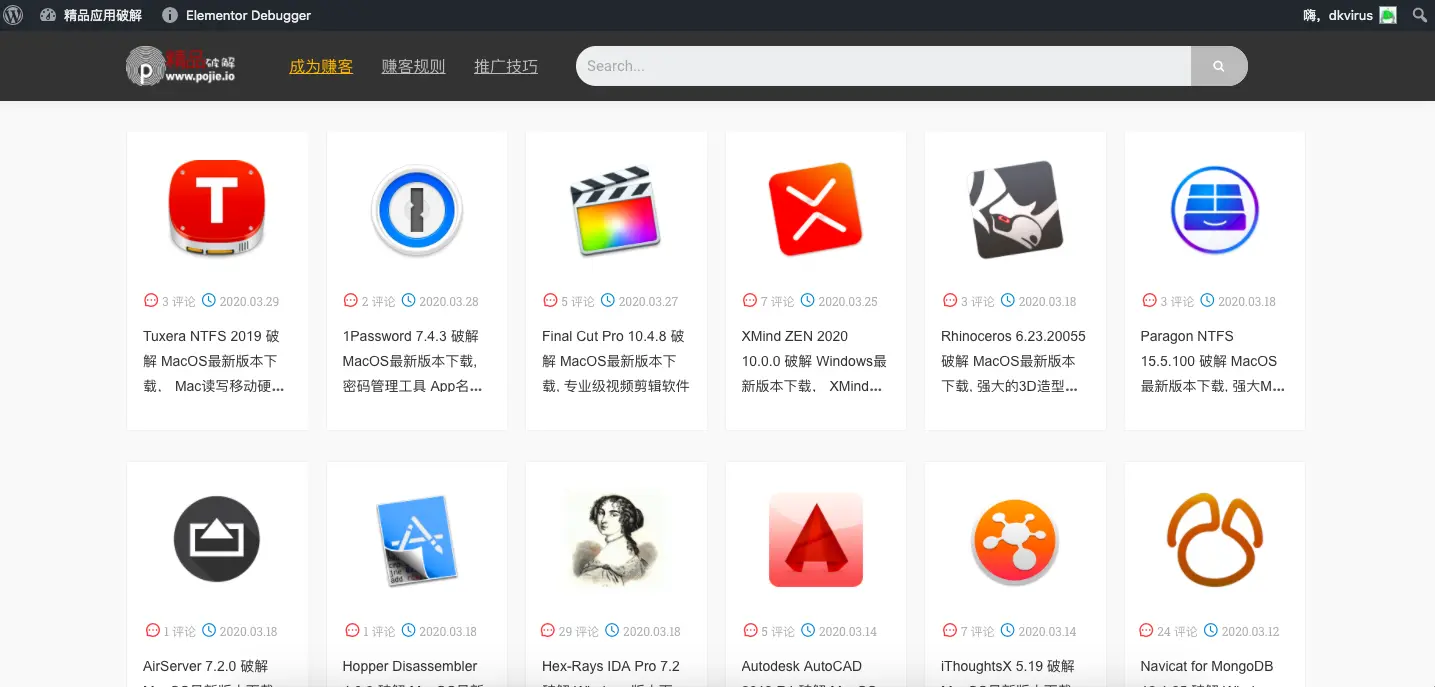Viewport: 1435px width, 687px height.
Task: Open the Autodesk AutoCAD app icon
Action: 815,540
